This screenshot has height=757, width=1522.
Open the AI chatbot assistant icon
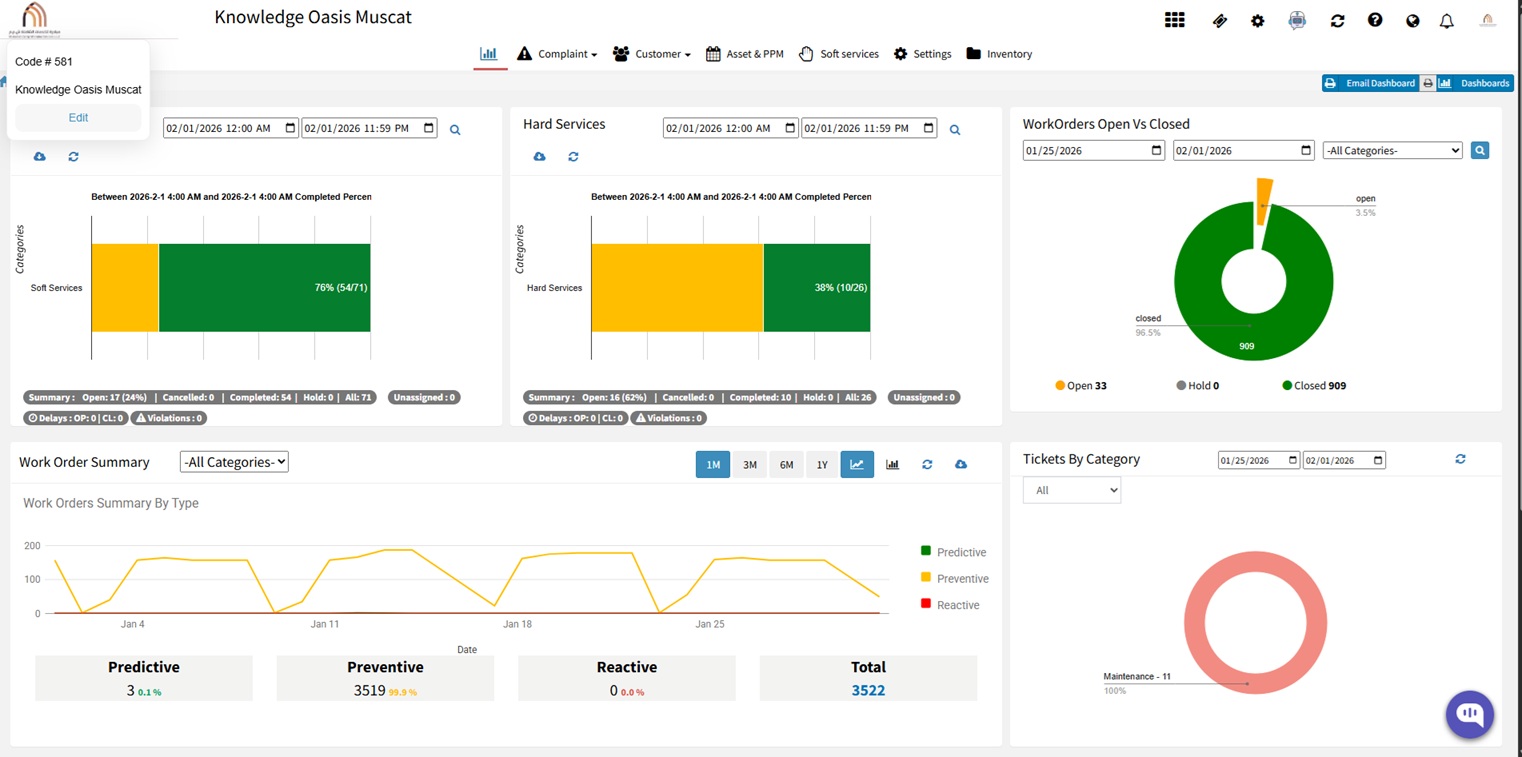pos(1469,714)
